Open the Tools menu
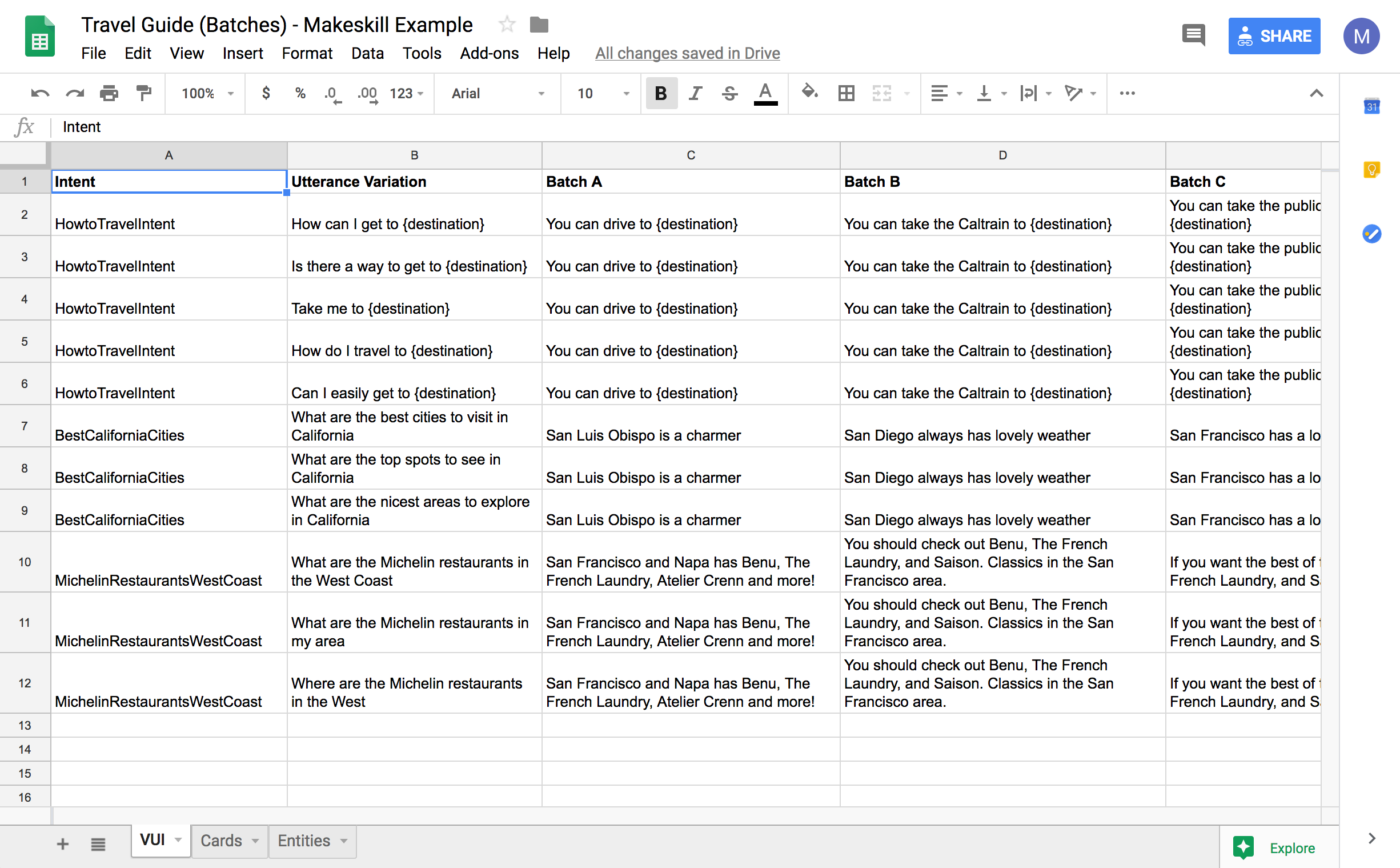The width and height of the screenshot is (1400, 868). [x=422, y=53]
